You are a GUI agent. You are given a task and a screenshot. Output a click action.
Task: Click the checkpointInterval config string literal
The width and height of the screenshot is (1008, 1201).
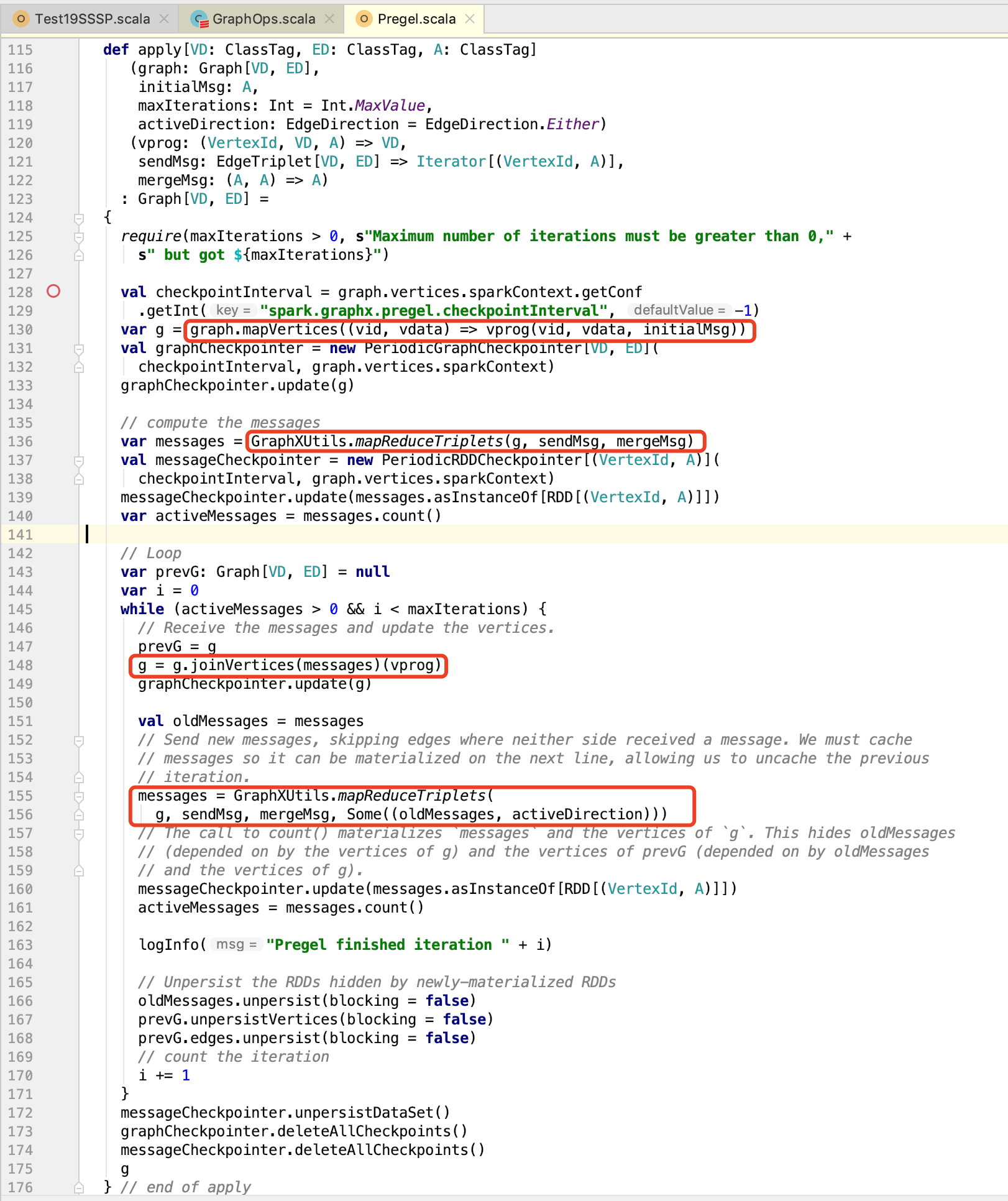pyautogui.click(x=434, y=311)
